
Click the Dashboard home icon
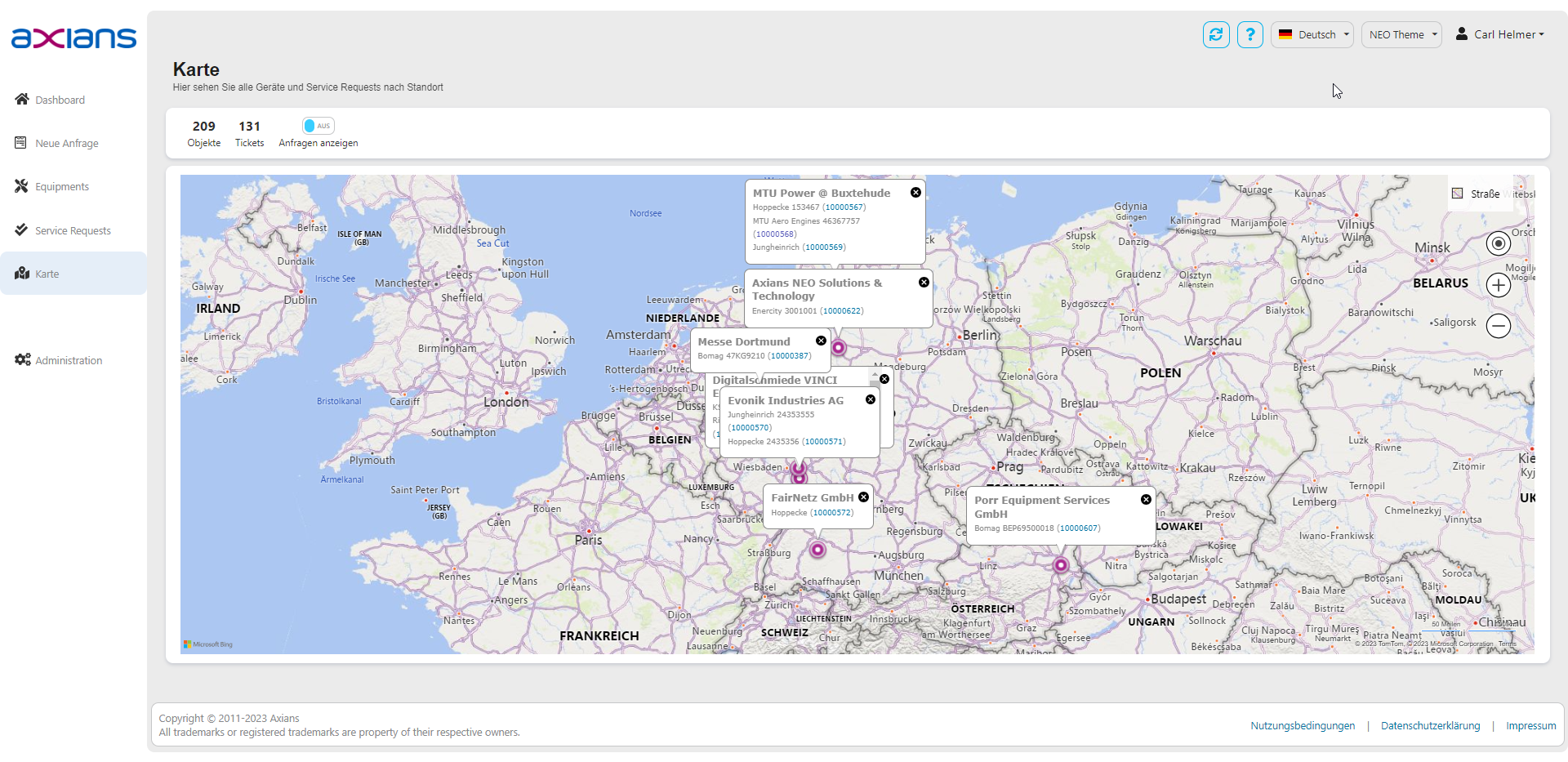pos(22,99)
